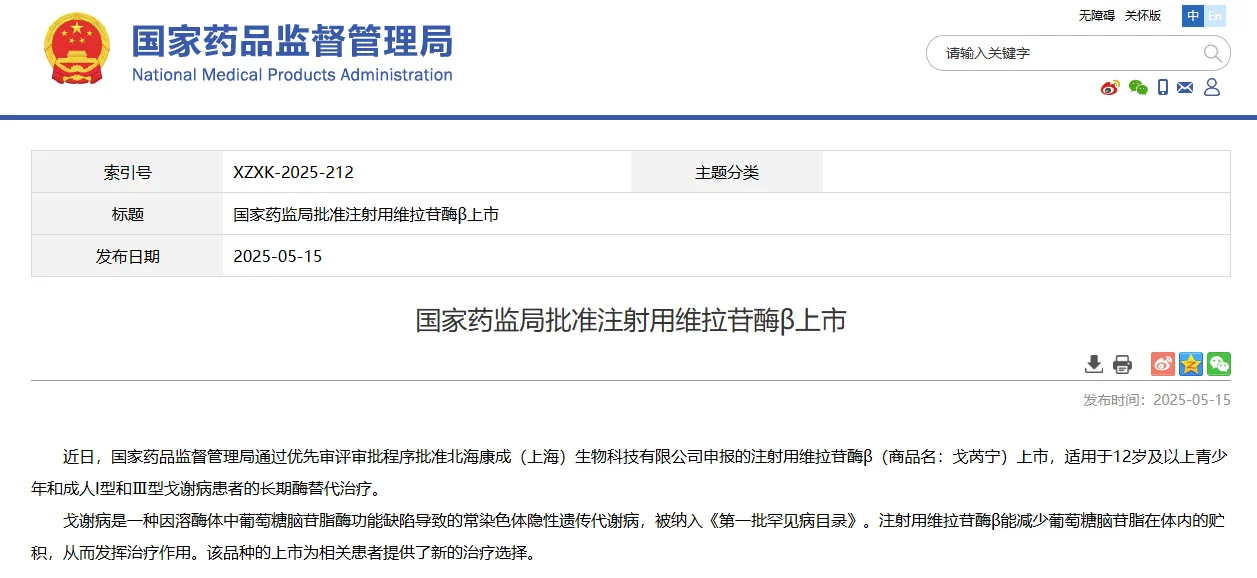Click the email envelope icon
This screenshot has width=1257, height=578.
[x=1185, y=88]
